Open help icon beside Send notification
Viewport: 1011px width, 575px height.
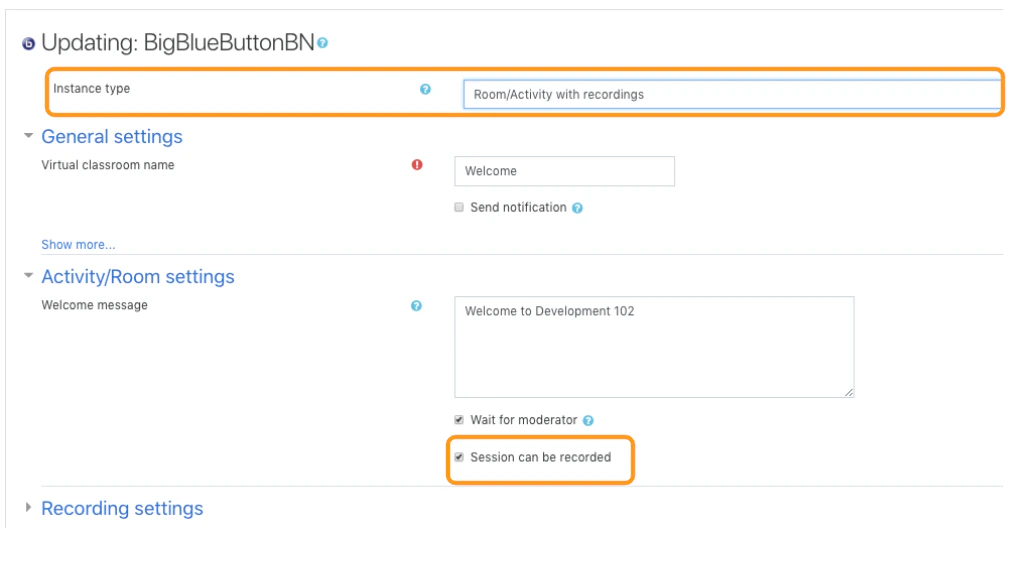tap(577, 208)
